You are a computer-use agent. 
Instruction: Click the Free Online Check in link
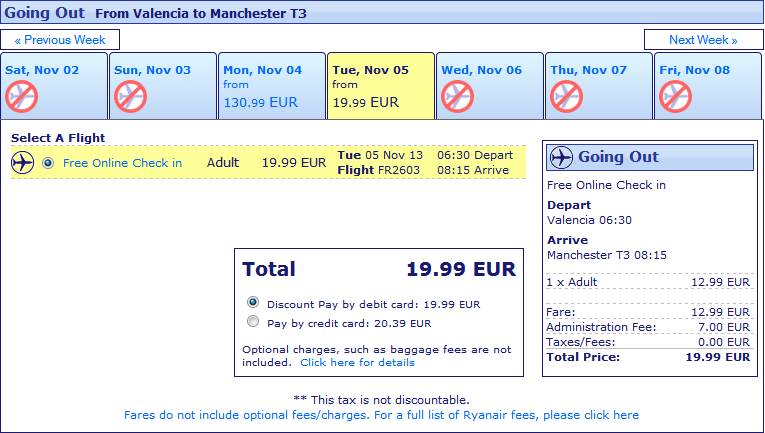pos(122,163)
